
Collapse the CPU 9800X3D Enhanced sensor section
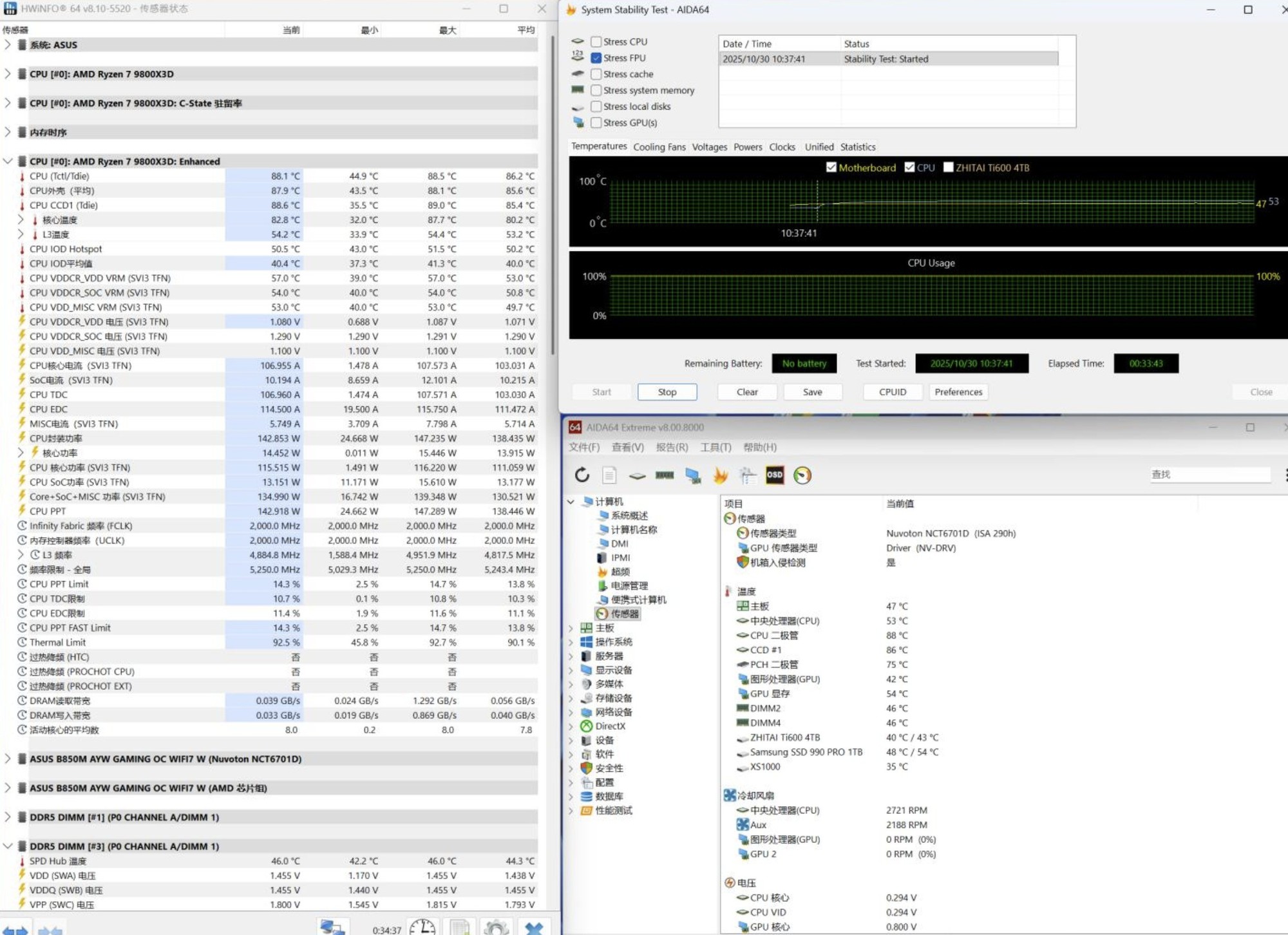[x=8, y=161]
